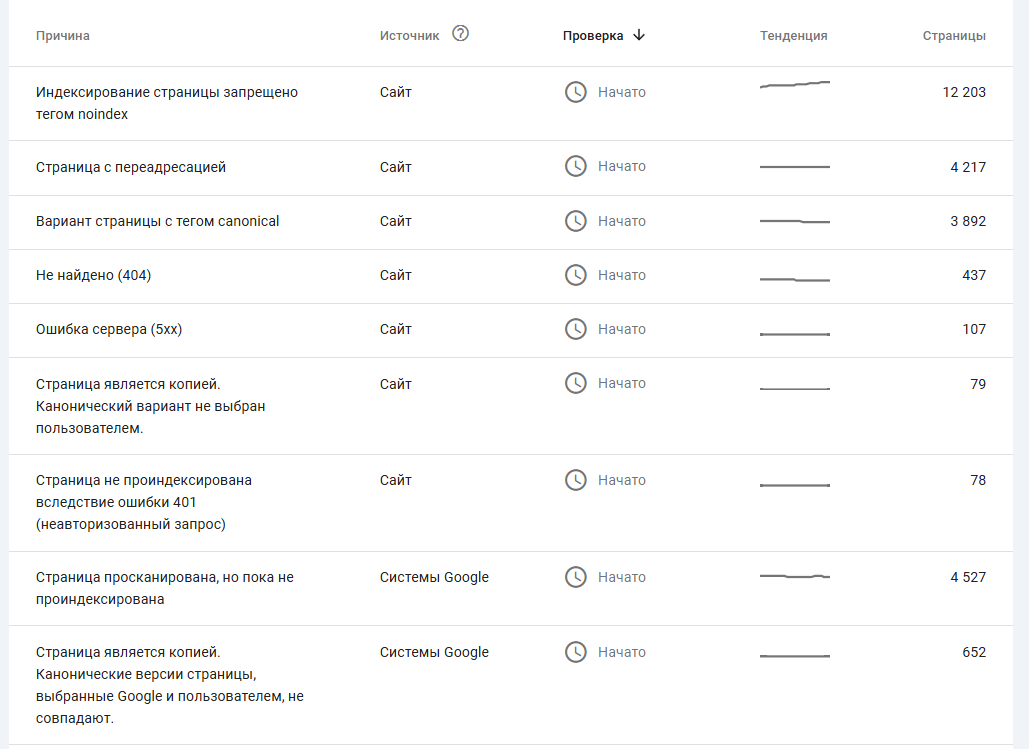Open the Не найдено (404) row

[x=93, y=275]
